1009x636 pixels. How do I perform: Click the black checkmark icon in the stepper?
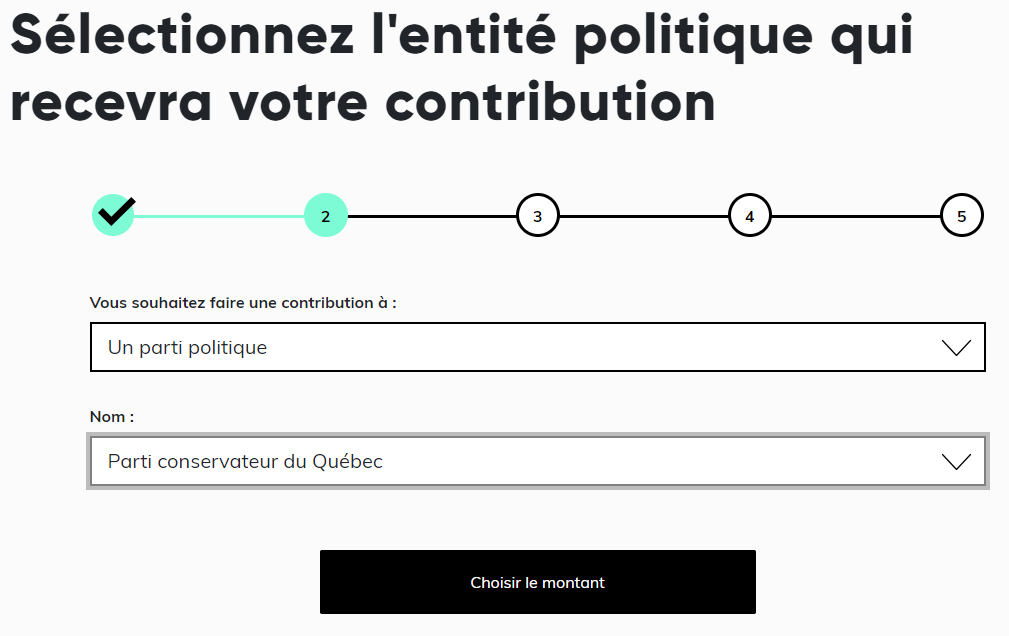pos(116,211)
